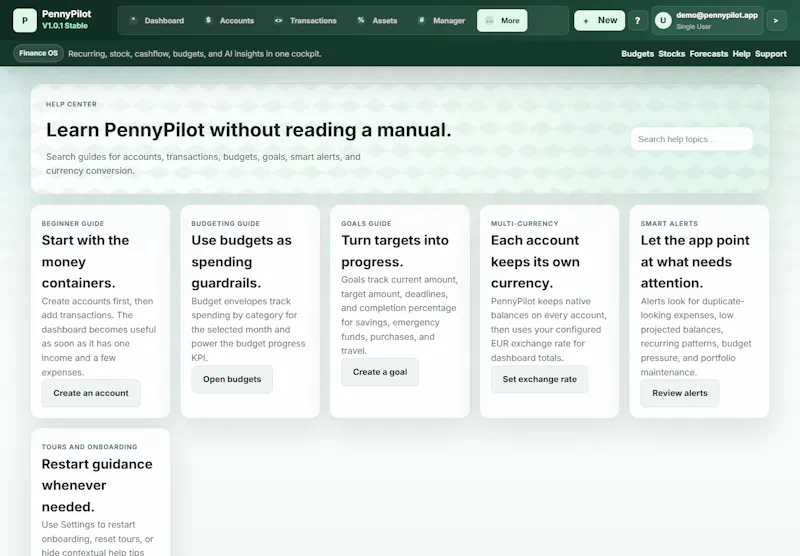
Task: Click the V1.0.1 Stable version label
Action: coord(65,26)
